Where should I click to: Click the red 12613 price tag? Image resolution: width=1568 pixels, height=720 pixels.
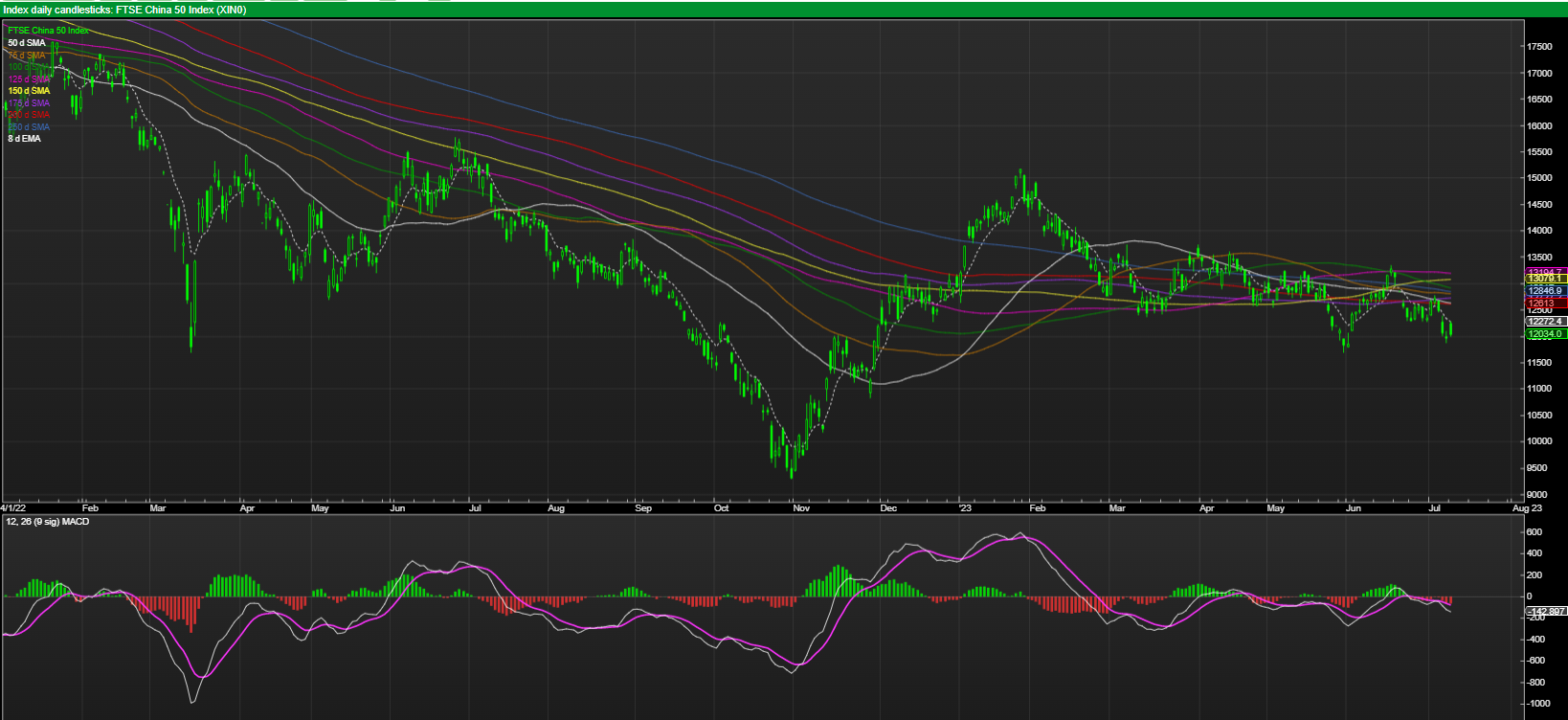(1544, 304)
